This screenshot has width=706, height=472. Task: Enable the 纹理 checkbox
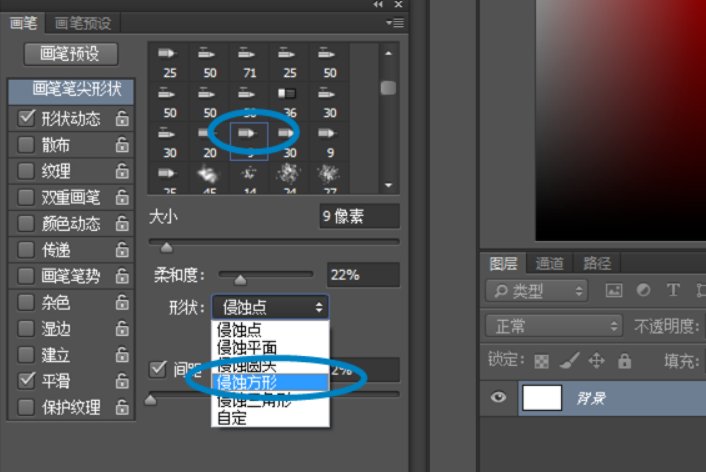click(26, 171)
